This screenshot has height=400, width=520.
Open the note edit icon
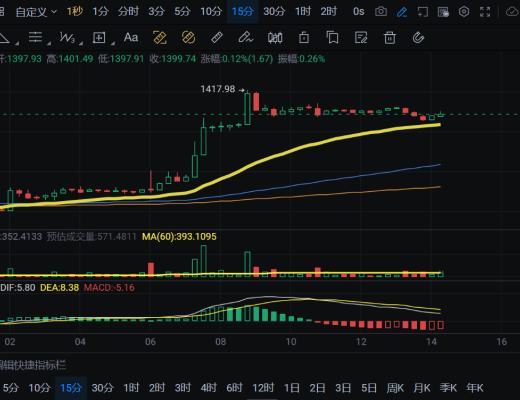tap(361, 38)
